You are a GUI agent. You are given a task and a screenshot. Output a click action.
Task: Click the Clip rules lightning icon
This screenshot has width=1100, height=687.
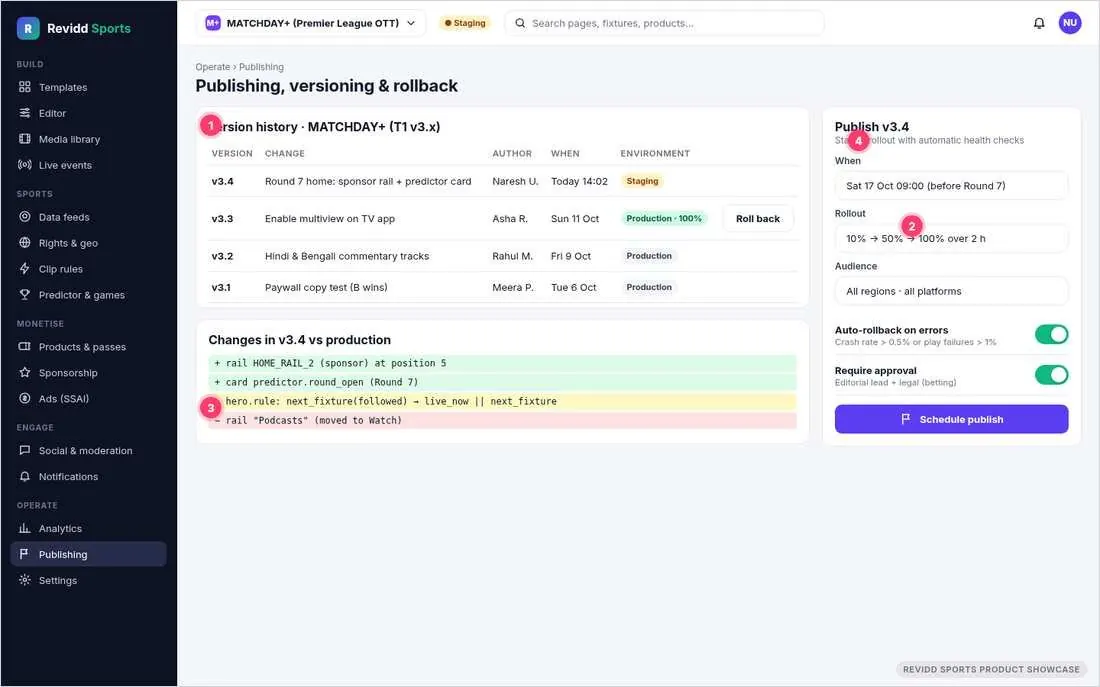pos(25,269)
